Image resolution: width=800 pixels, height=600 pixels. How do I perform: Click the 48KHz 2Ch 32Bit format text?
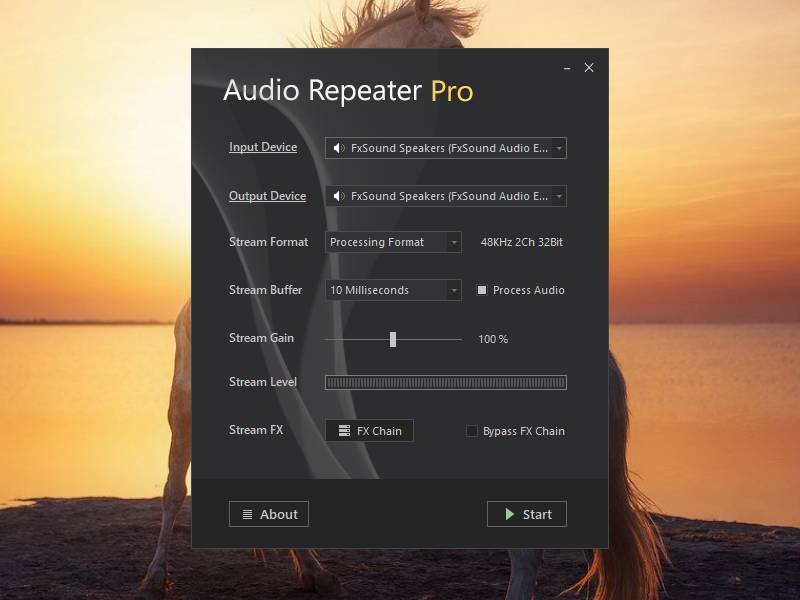click(x=521, y=242)
